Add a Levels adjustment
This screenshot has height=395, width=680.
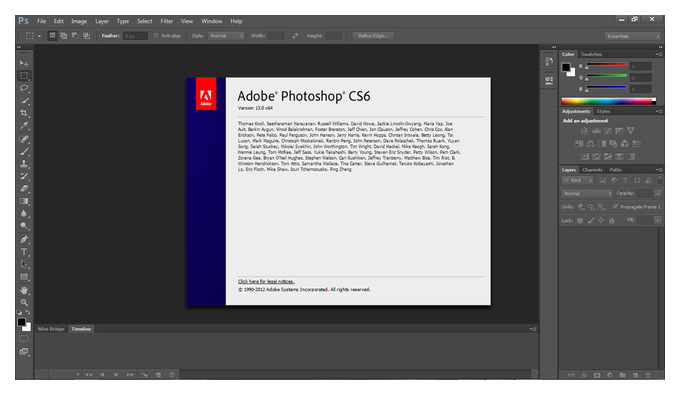[x=596, y=131]
